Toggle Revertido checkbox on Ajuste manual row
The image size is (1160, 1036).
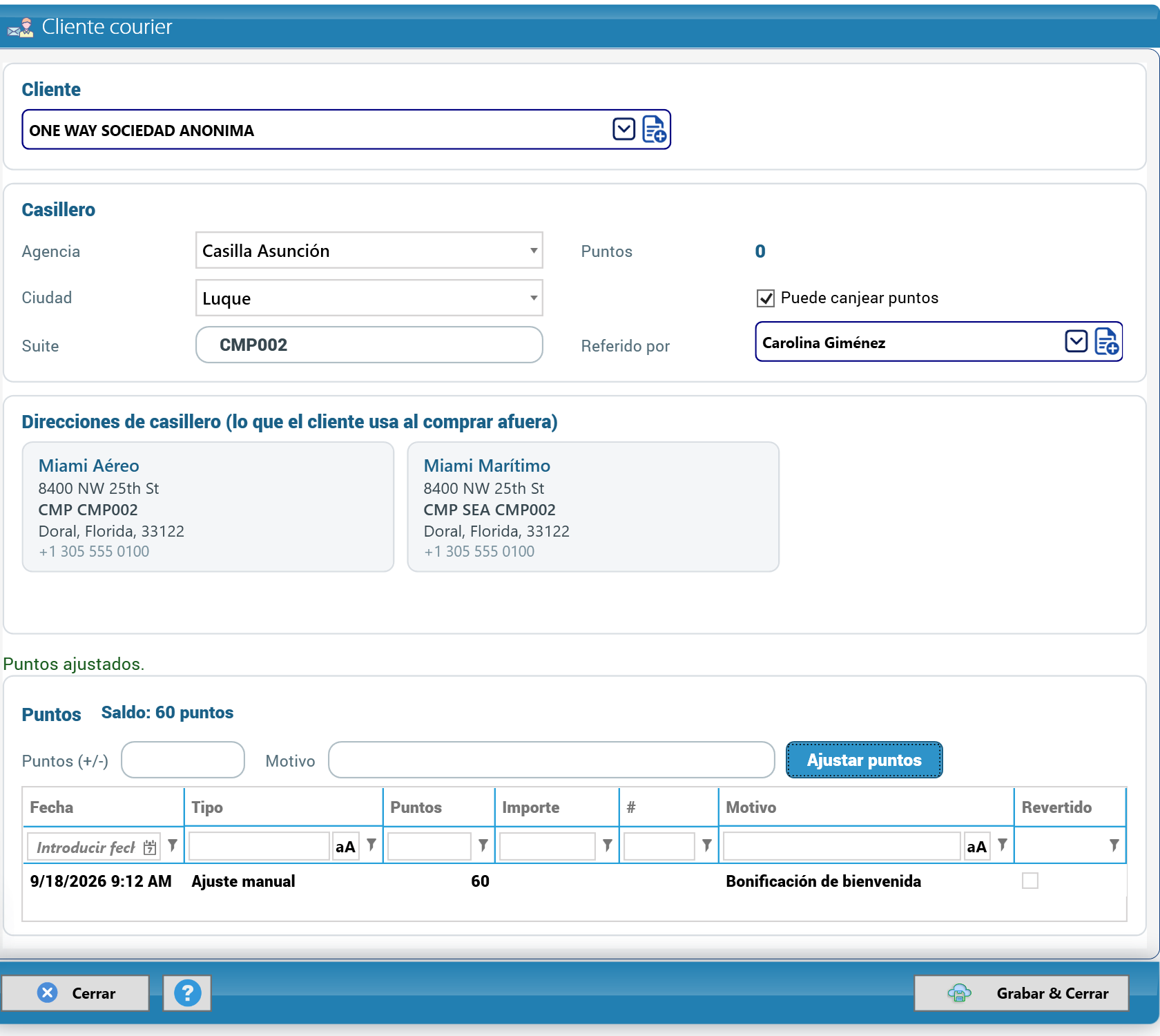tap(1030, 881)
